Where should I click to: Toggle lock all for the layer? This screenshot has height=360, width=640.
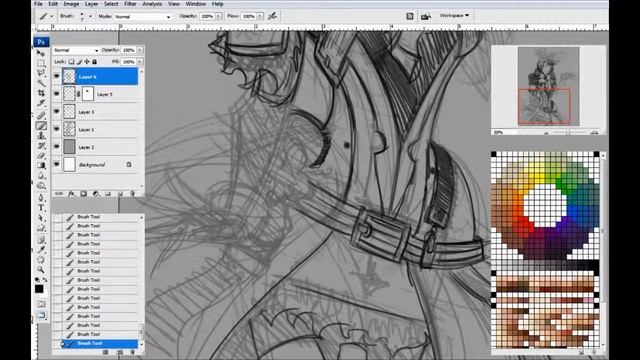point(94,62)
